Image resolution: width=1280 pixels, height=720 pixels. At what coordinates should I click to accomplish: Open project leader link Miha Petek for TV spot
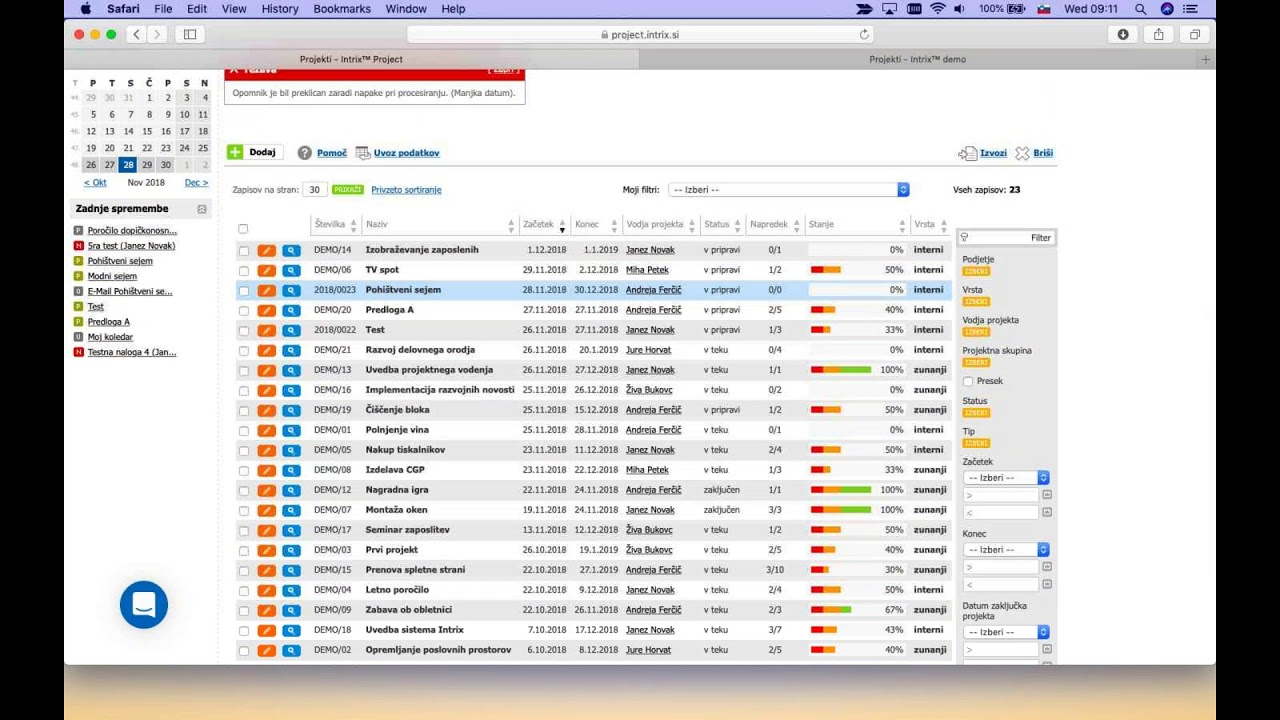pyautogui.click(x=647, y=270)
